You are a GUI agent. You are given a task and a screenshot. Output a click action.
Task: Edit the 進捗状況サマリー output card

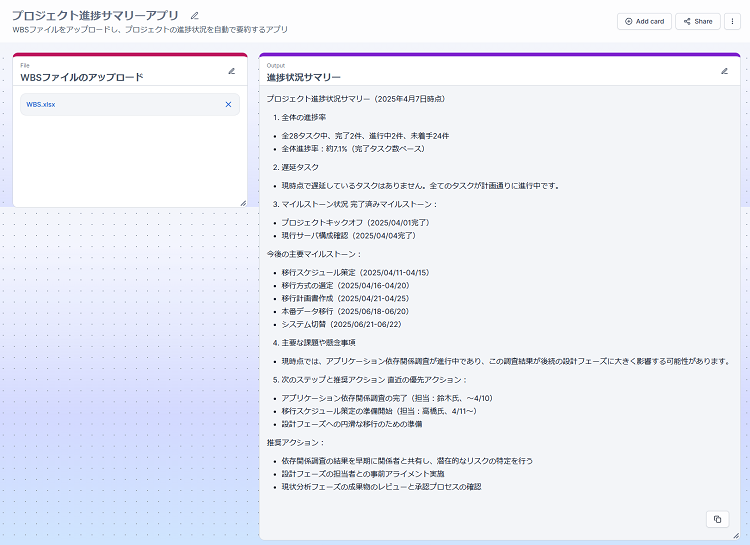click(724, 71)
